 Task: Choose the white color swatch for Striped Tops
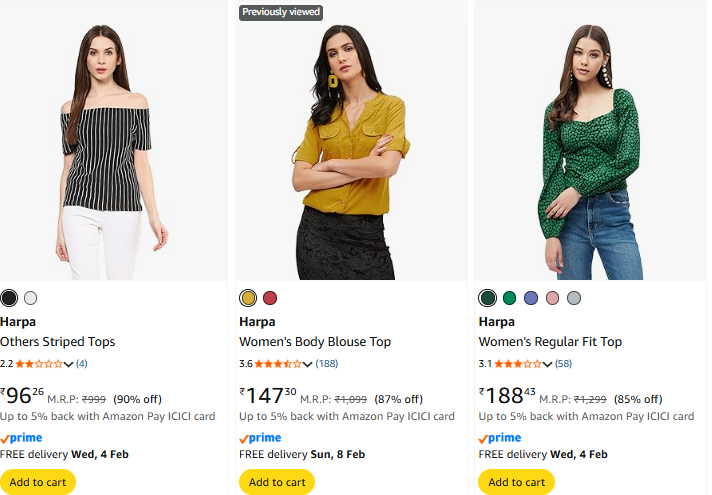coord(31,298)
